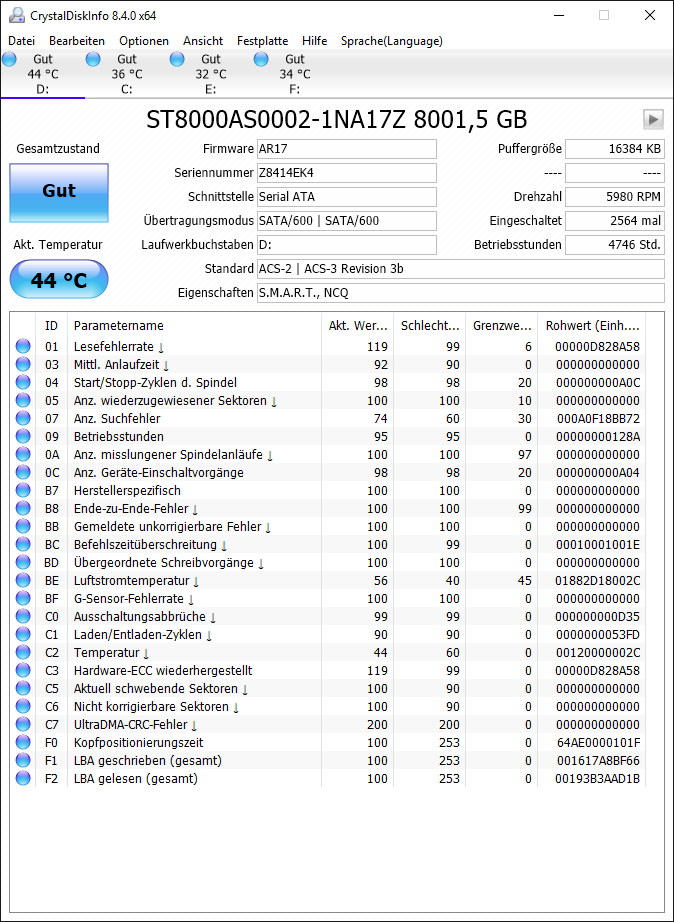Click the Standard ACS-2 field

(461, 269)
